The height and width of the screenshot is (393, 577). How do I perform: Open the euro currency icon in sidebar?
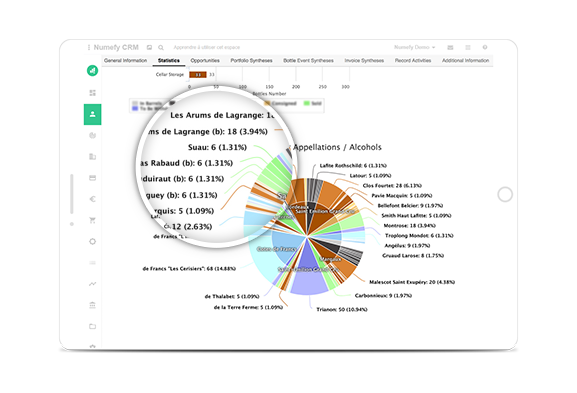pyautogui.click(x=92, y=199)
